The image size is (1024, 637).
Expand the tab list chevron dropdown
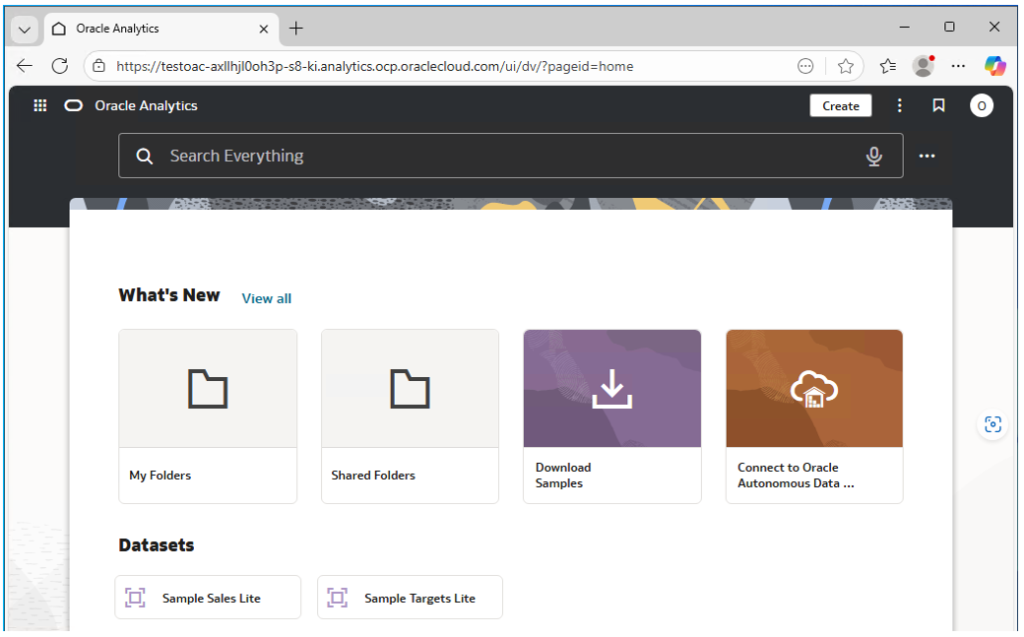coord(24,29)
